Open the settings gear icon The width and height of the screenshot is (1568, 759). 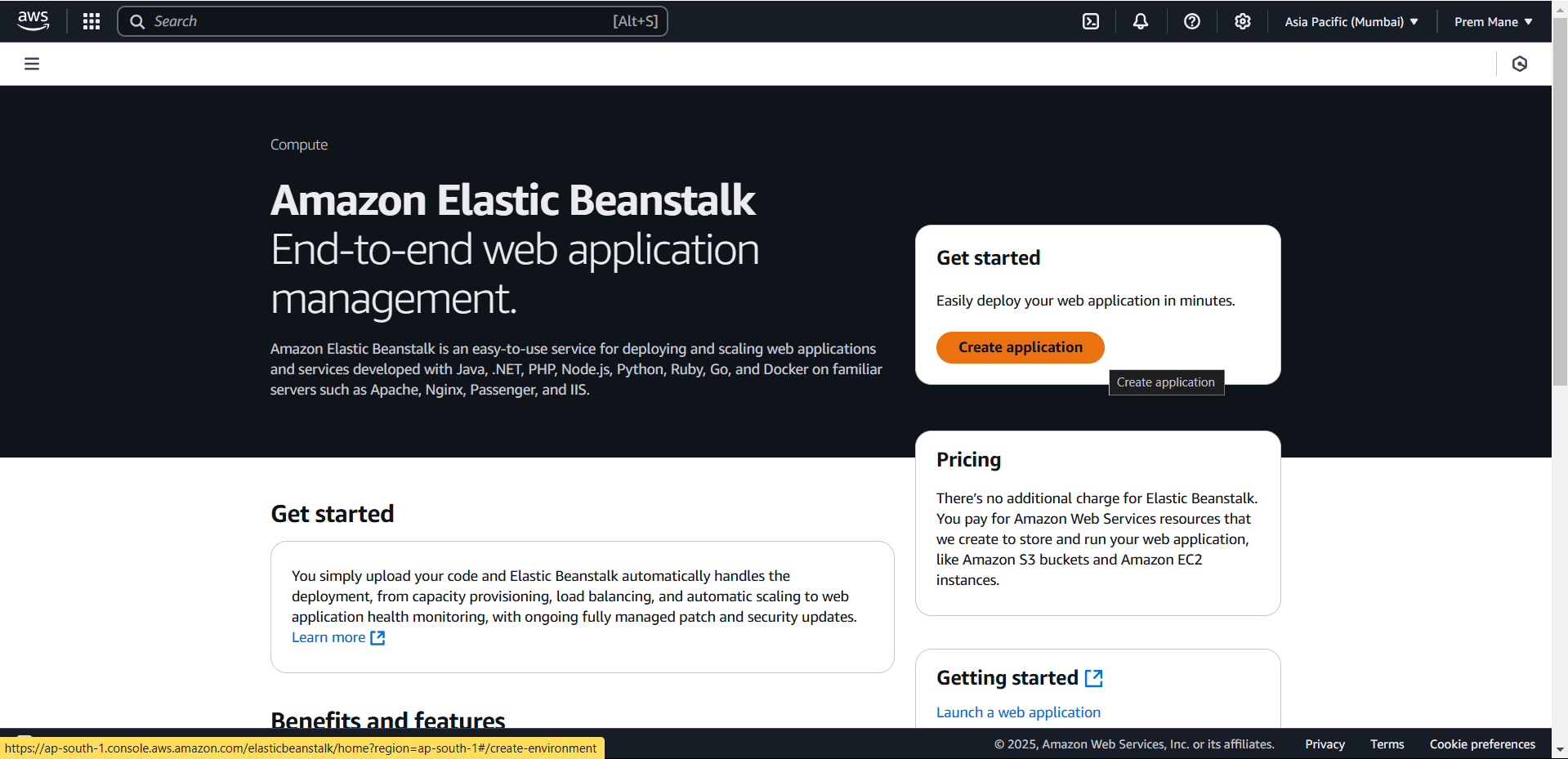(1243, 21)
